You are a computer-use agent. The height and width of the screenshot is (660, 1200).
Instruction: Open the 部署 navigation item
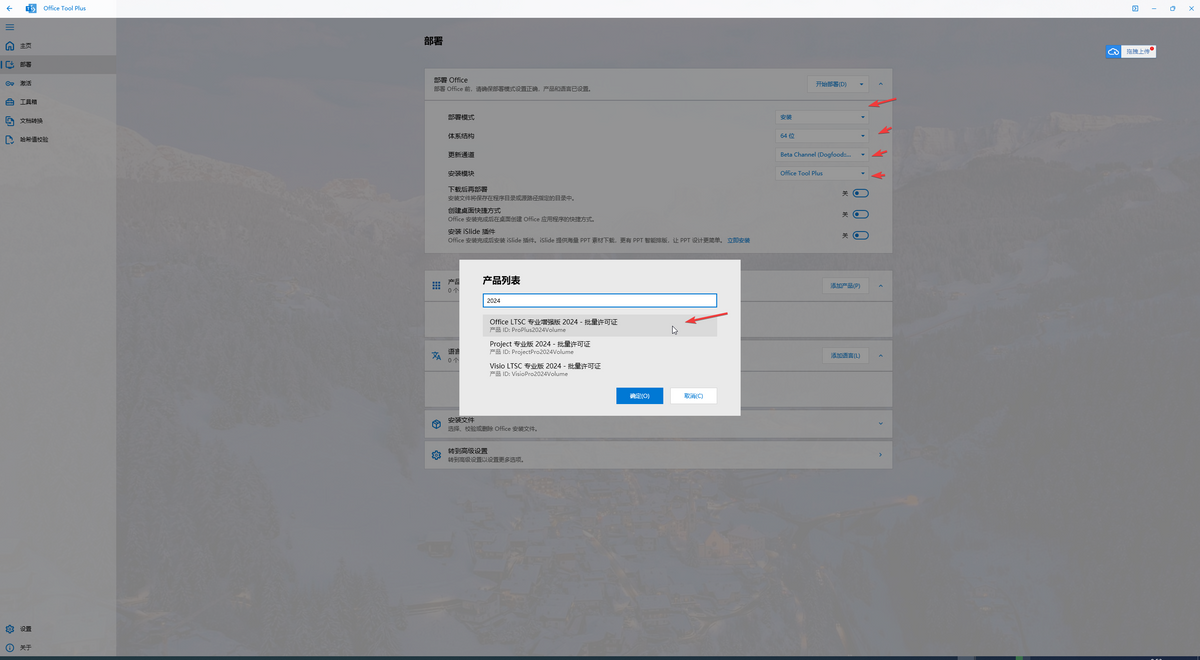(x=58, y=64)
